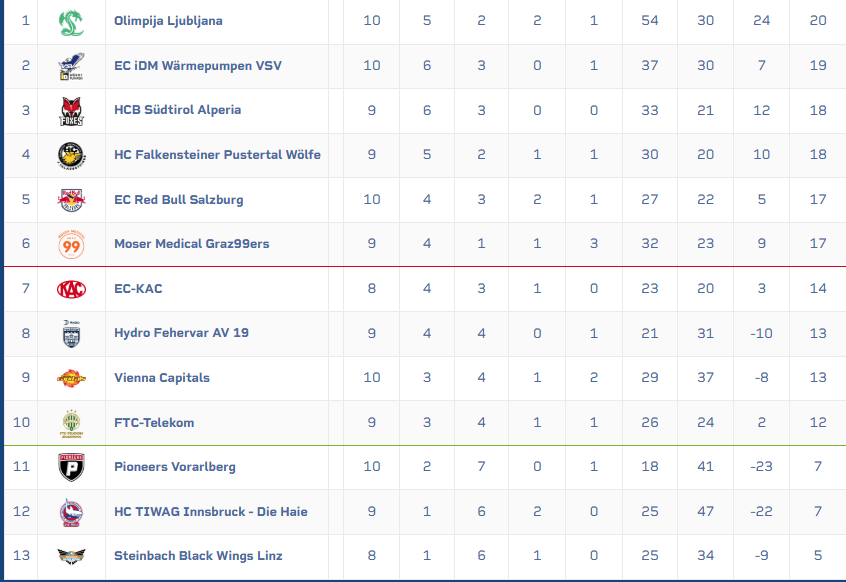Click the Red Bull Salzburg logo
The width and height of the screenshot is (846, 582).
pyautogui.click(x=71, y=200)
